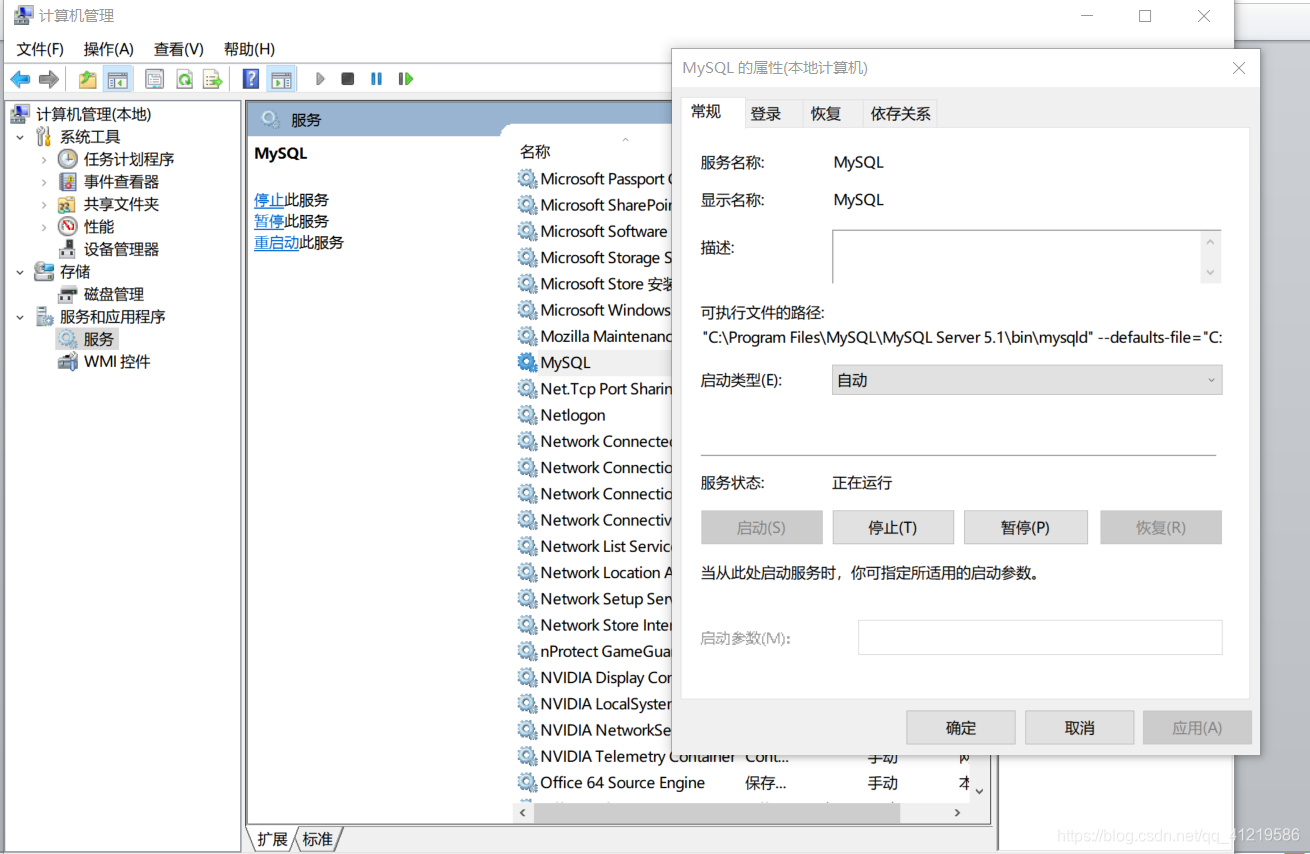Click the Stop Service square icon
1310x854 pixels.
347,79
